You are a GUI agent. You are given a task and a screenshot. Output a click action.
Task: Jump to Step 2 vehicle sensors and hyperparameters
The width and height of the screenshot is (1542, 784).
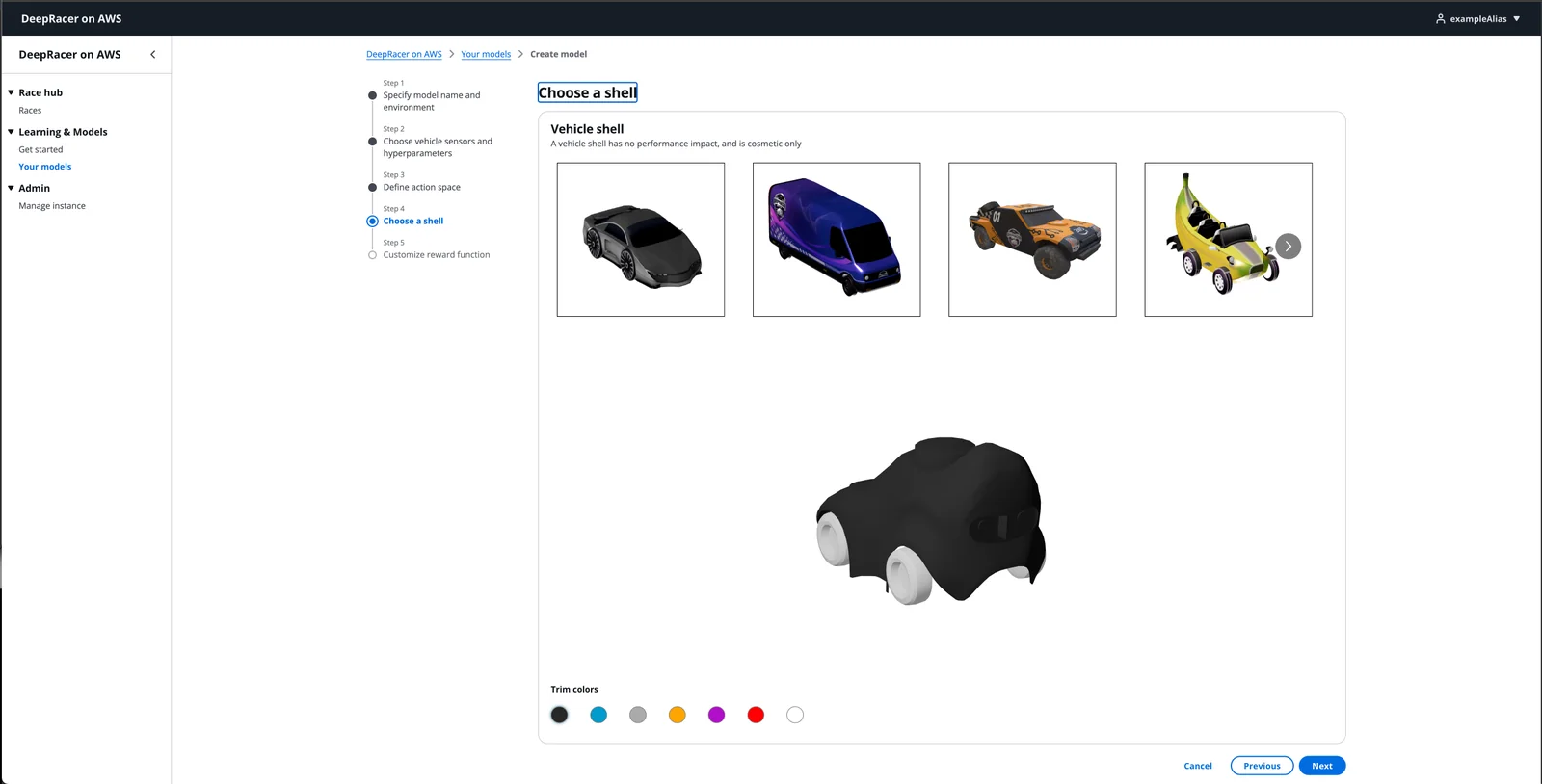pyautogui.click(x=438, y=147)
